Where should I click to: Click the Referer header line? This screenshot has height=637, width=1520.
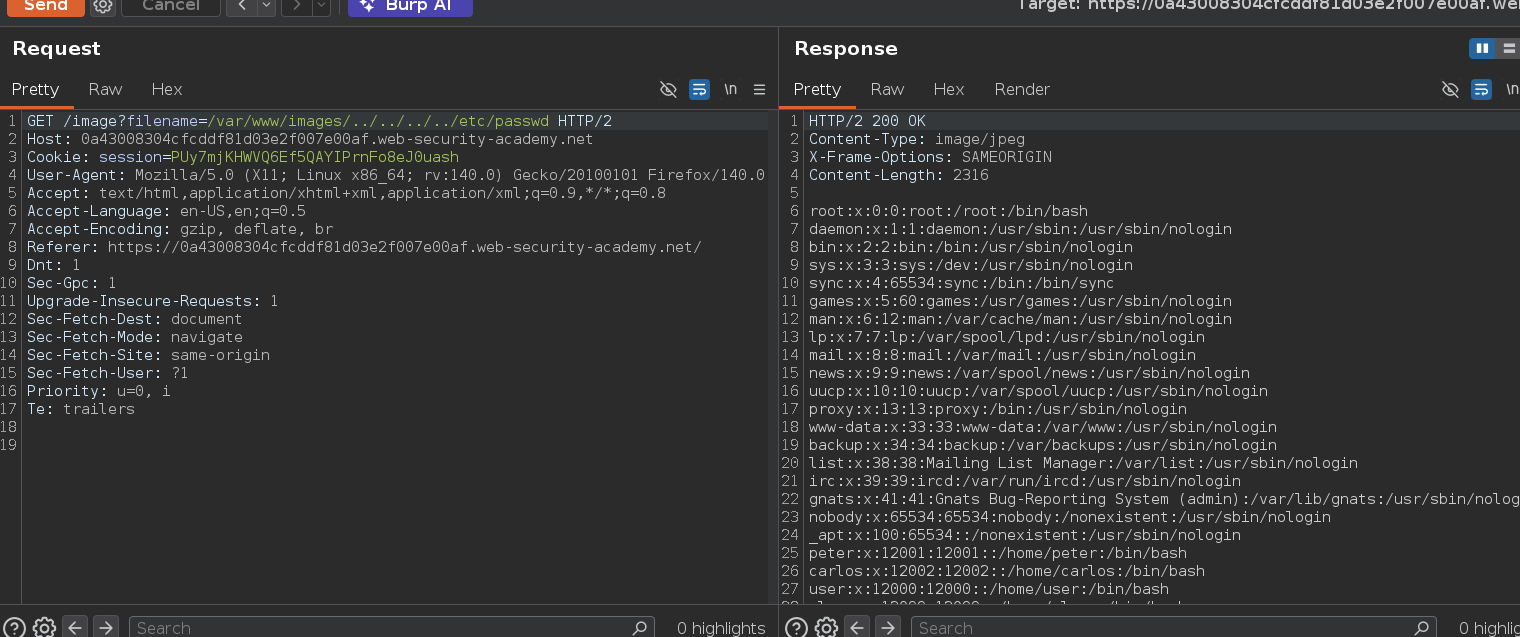pyautogui.click(x=364, y=247)
